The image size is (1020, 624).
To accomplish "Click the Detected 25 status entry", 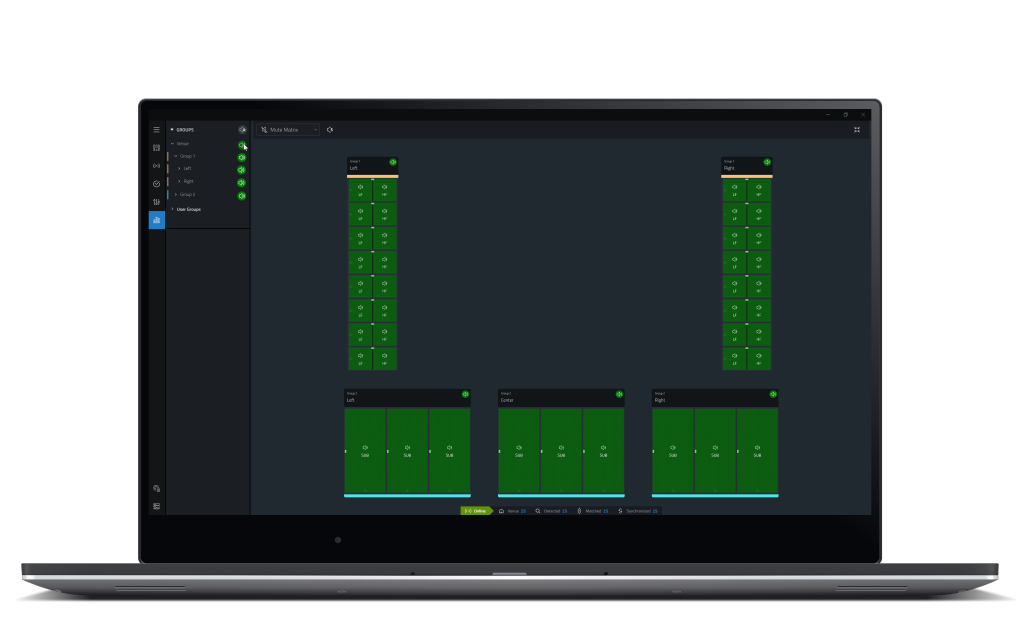I will [x=551, y=511].
